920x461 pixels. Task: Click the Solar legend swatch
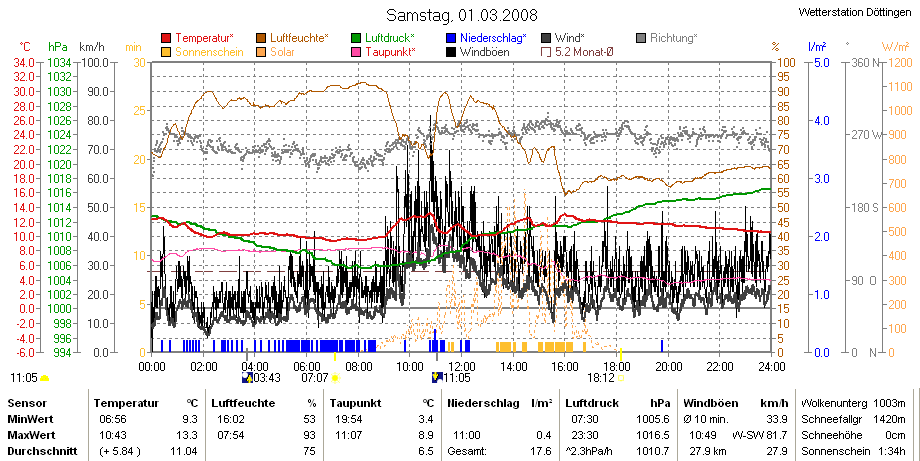(x=261, y=52)
